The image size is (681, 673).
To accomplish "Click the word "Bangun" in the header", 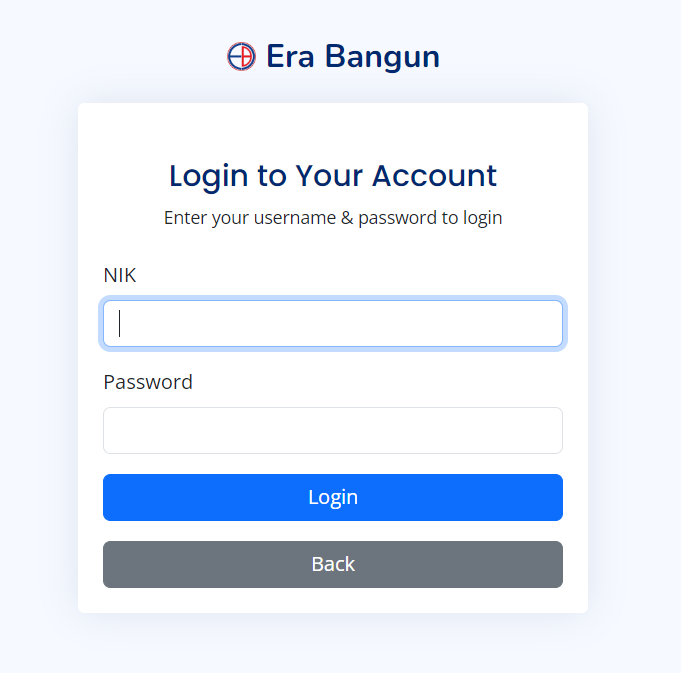I will pyautogui.click(x=383, y=57).
